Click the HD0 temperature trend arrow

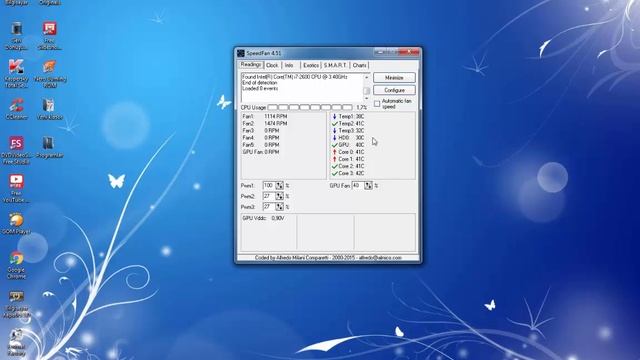pyautogui.click(x=335, y=138)
